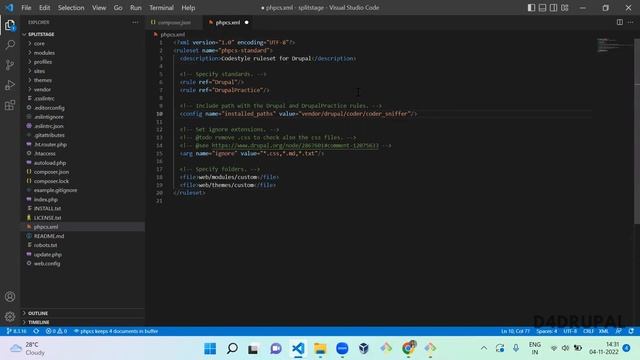Open the Extensions view

coord(10,105)
